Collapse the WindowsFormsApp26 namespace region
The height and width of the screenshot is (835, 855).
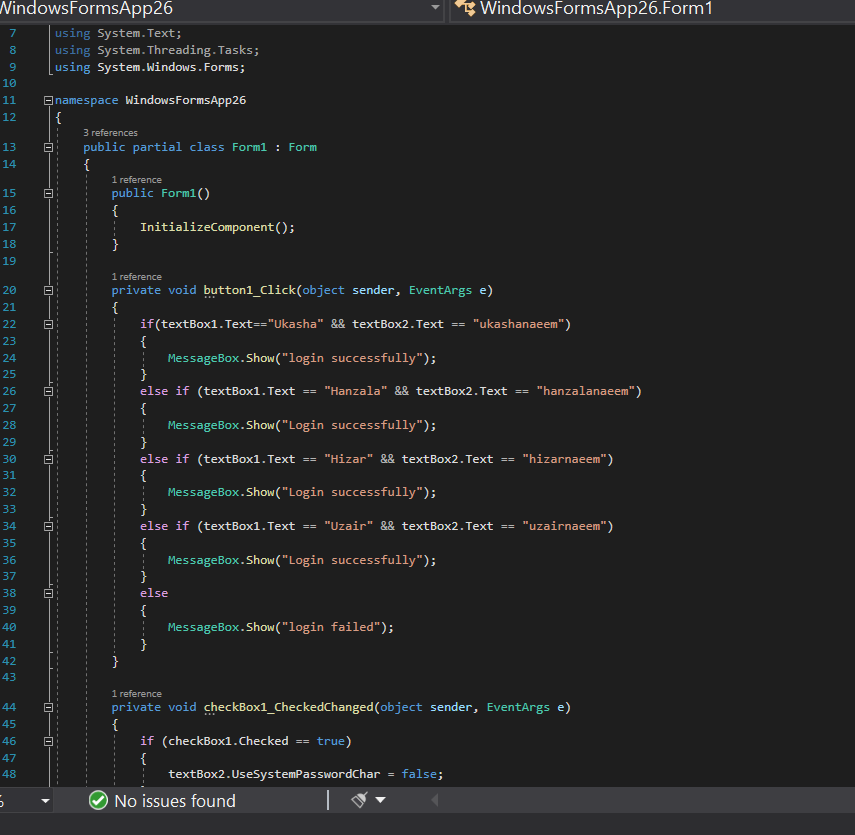(x=47, y=99)
